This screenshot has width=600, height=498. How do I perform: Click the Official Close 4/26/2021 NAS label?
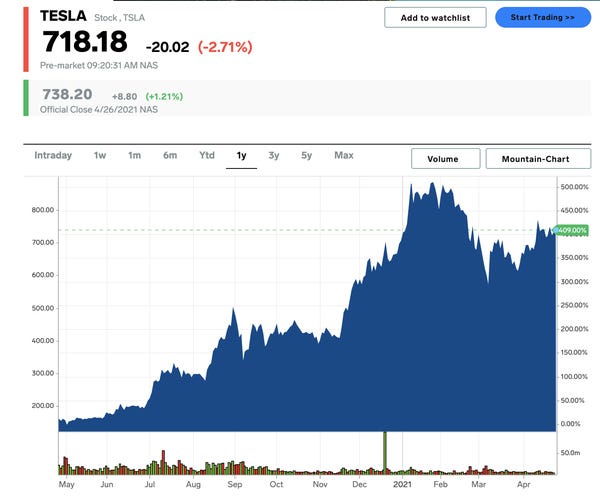coord(99,109)
